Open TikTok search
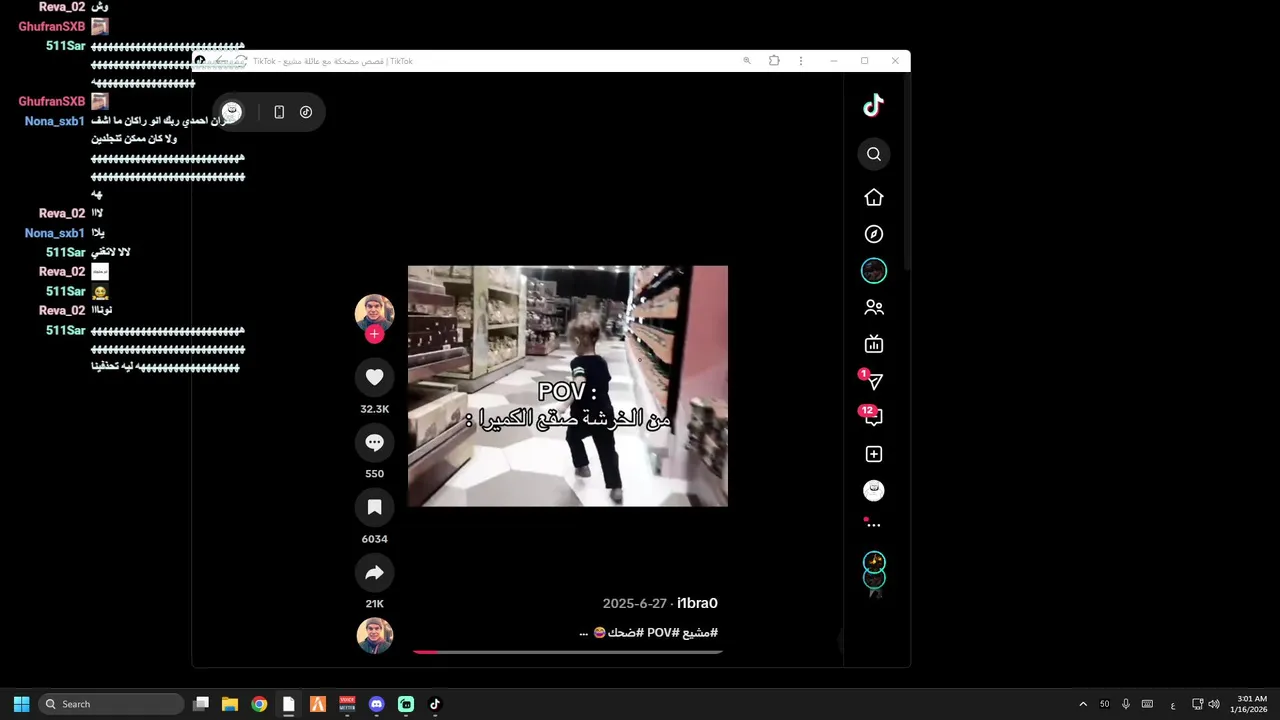 coord(874,154)
